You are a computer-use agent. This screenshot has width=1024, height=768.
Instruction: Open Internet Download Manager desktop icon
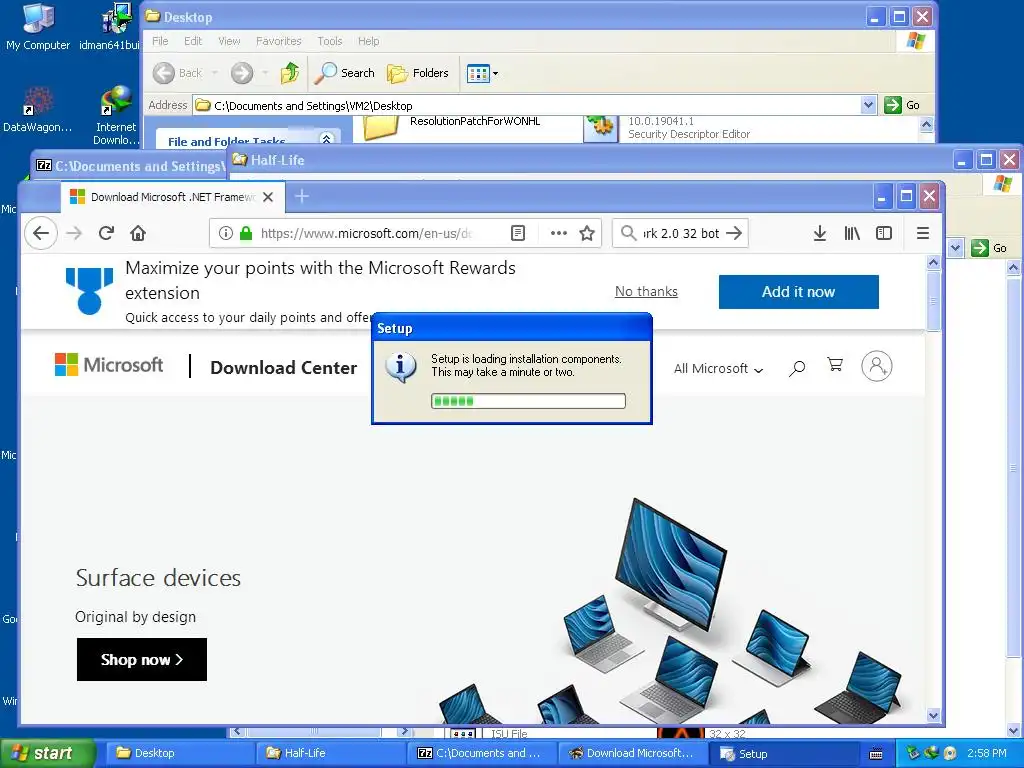[x=116, y=116]
